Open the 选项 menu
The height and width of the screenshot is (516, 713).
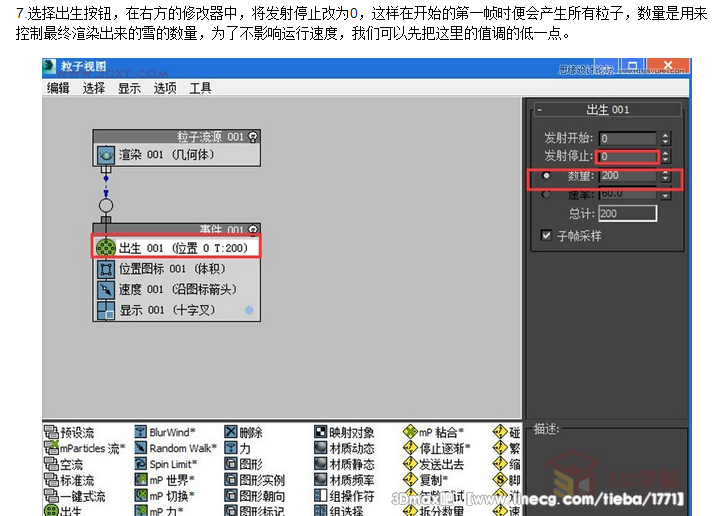pyautogui.click(x=165, y=88)
